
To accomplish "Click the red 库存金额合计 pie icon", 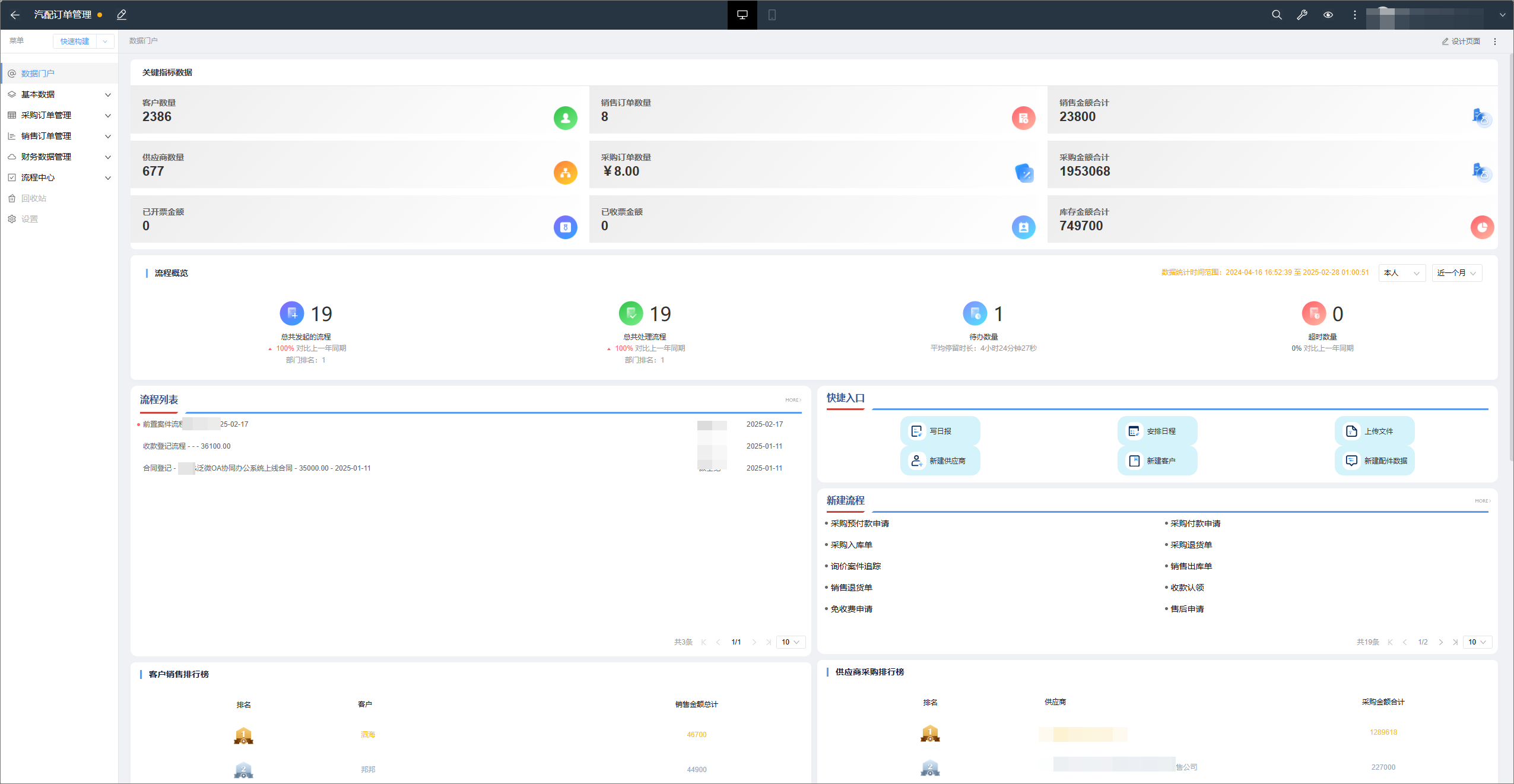I will tap(1482, 227).
